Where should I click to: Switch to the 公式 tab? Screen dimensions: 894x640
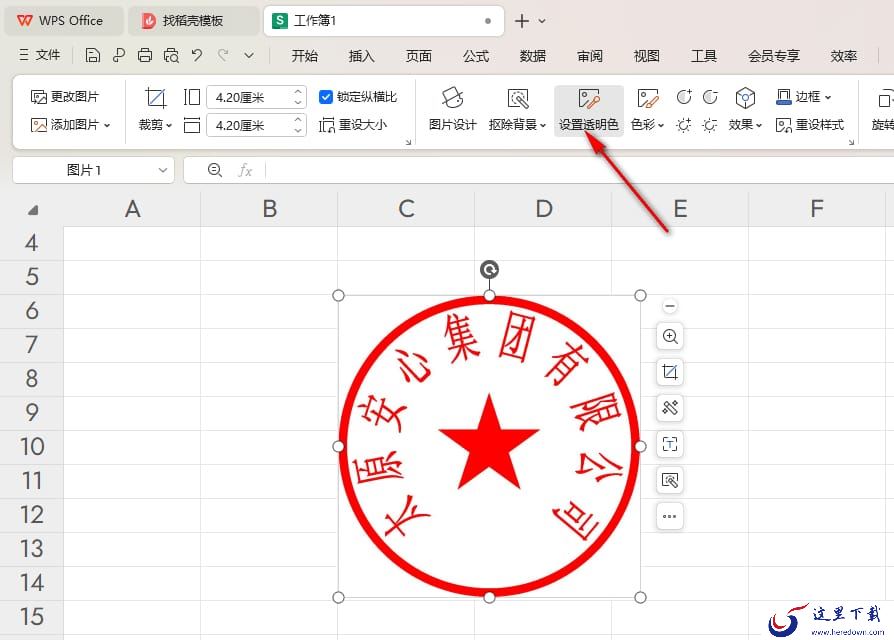tap(476, 56)
